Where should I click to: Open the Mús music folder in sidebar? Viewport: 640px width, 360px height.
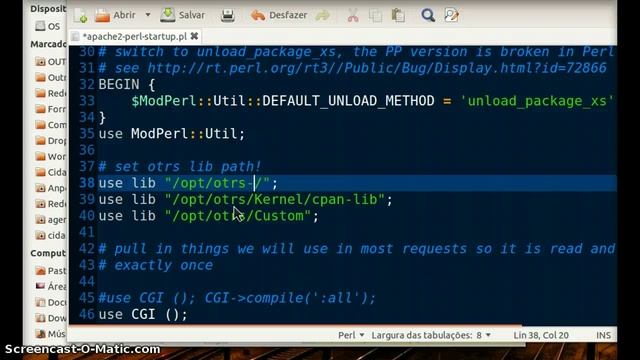(x=51, y=333)
